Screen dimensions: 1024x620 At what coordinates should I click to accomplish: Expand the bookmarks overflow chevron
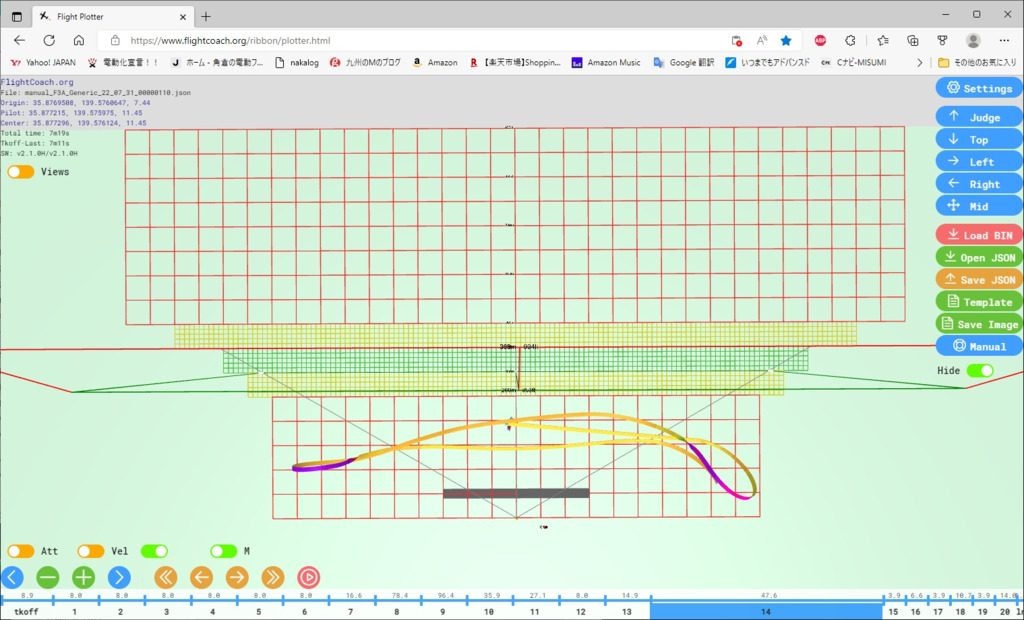tap(920, 63)
